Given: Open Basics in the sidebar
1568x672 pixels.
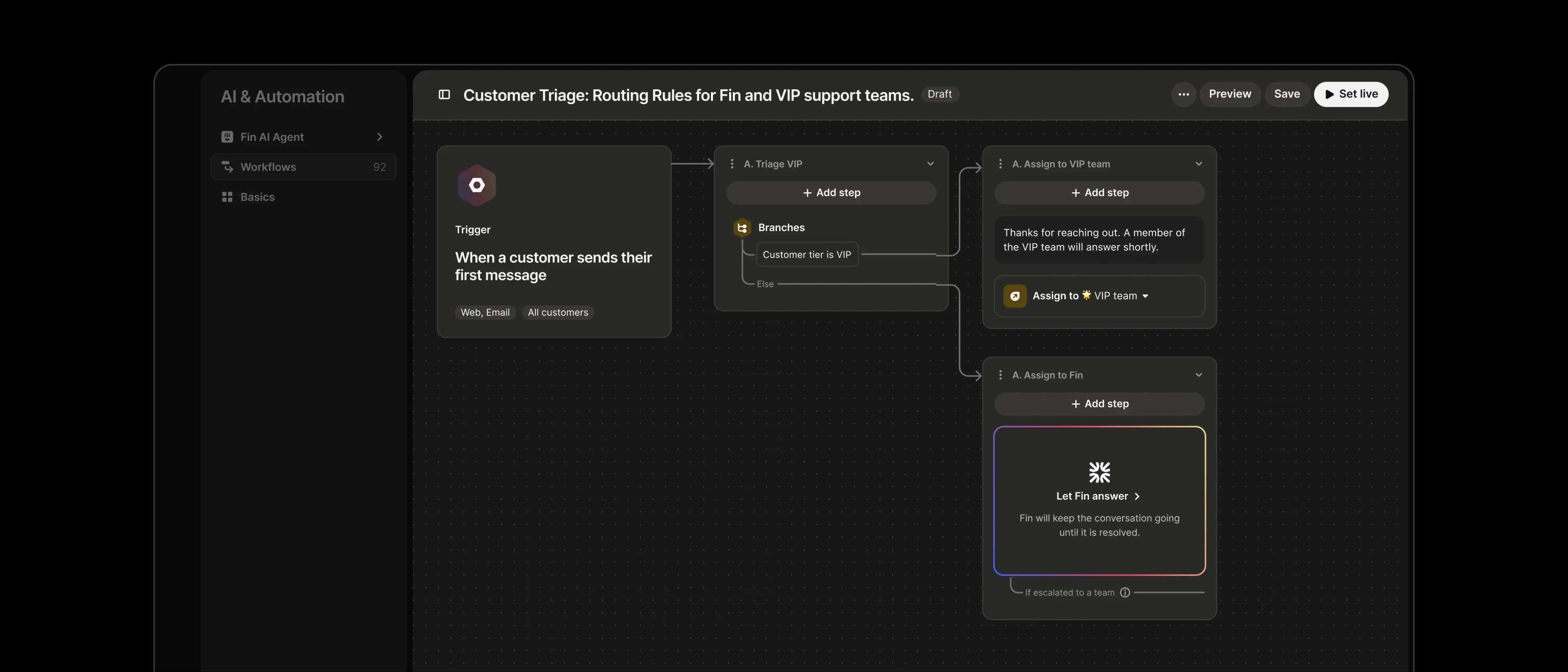Looking at the screenshot, I should pos(303,197).
